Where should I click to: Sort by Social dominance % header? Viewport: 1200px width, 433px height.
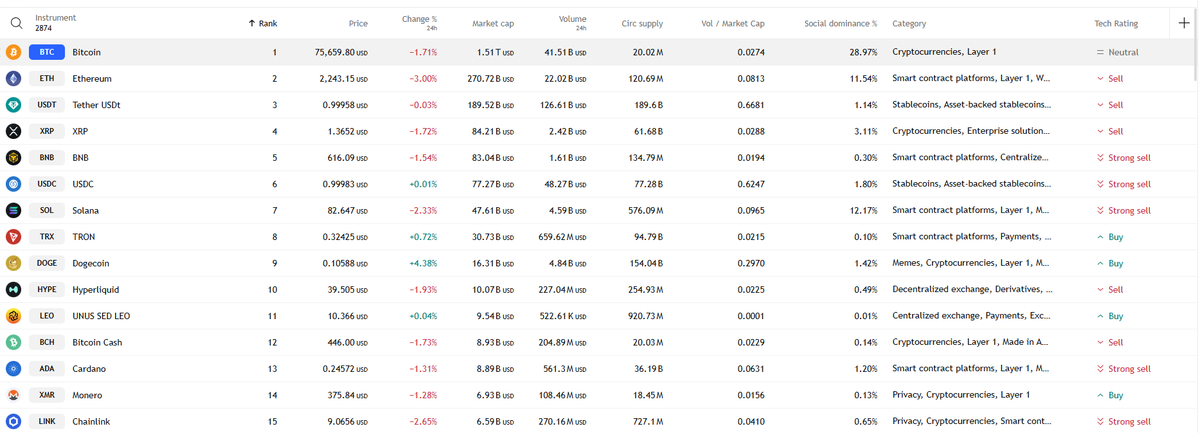840,23
